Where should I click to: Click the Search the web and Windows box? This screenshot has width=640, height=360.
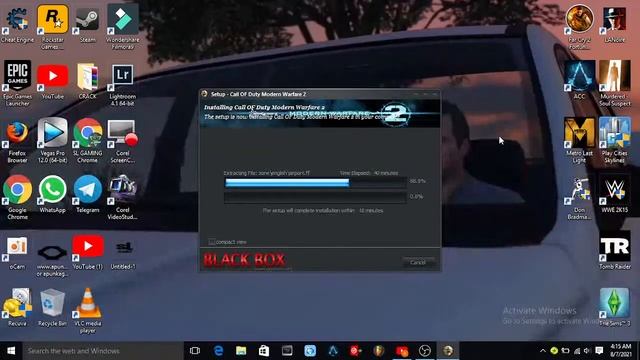pyautogui.click(x=103, y=351)
